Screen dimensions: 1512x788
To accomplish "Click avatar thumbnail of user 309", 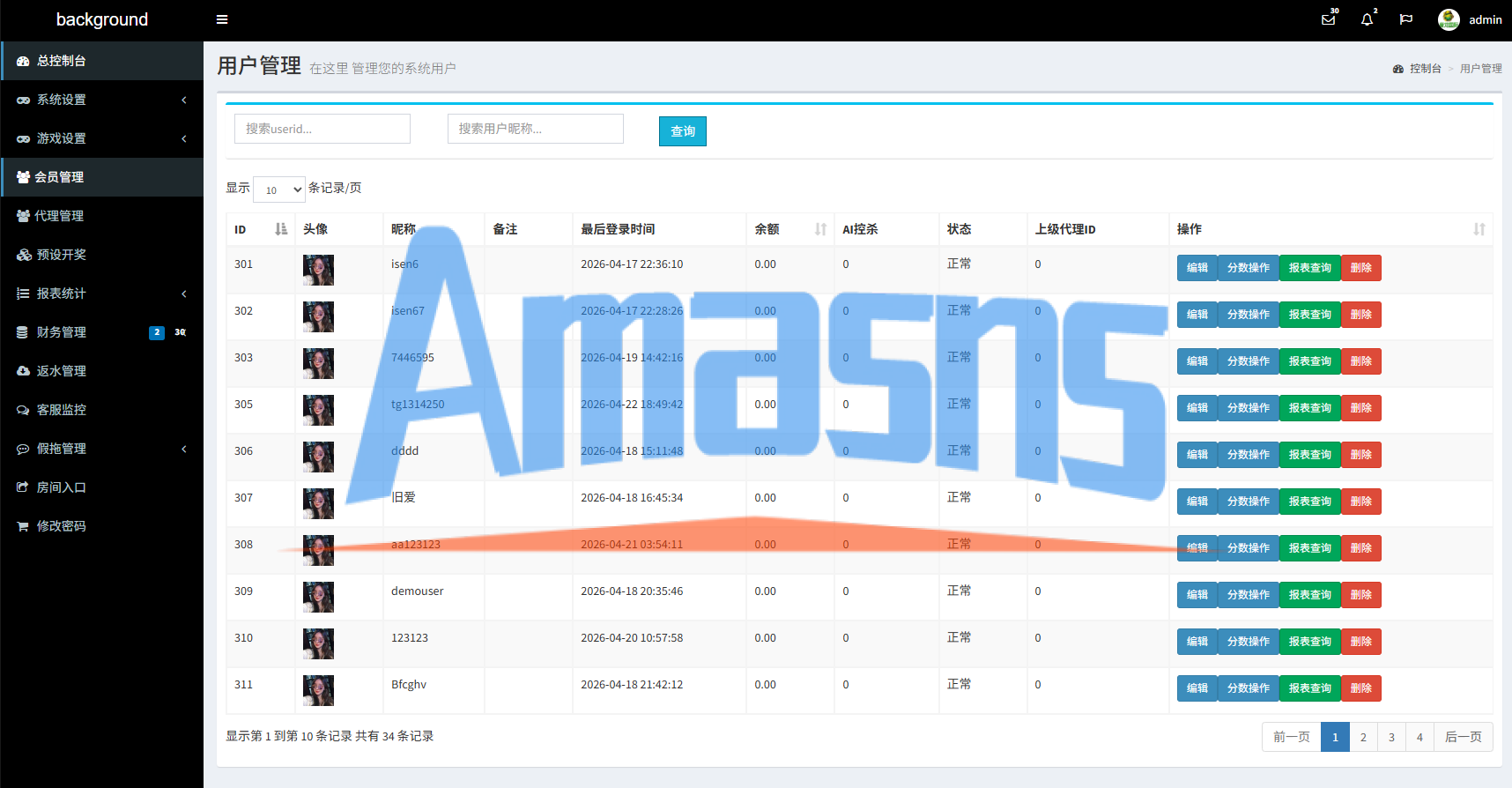I will tap(318, 597).
